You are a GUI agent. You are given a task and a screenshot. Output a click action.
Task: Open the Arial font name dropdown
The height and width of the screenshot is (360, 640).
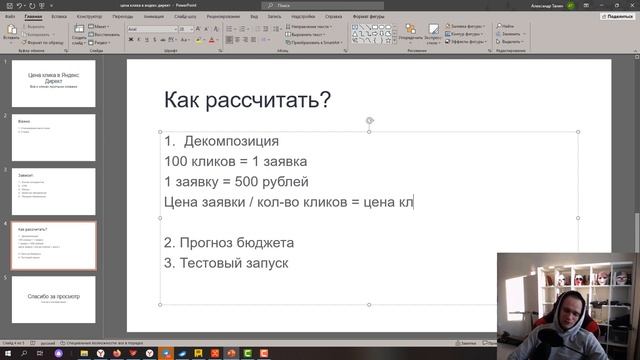pos(176,29)
